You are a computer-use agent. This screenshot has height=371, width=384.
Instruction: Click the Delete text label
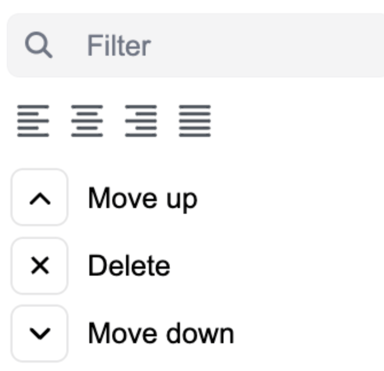pyautogui.click(x=129, y=266)
